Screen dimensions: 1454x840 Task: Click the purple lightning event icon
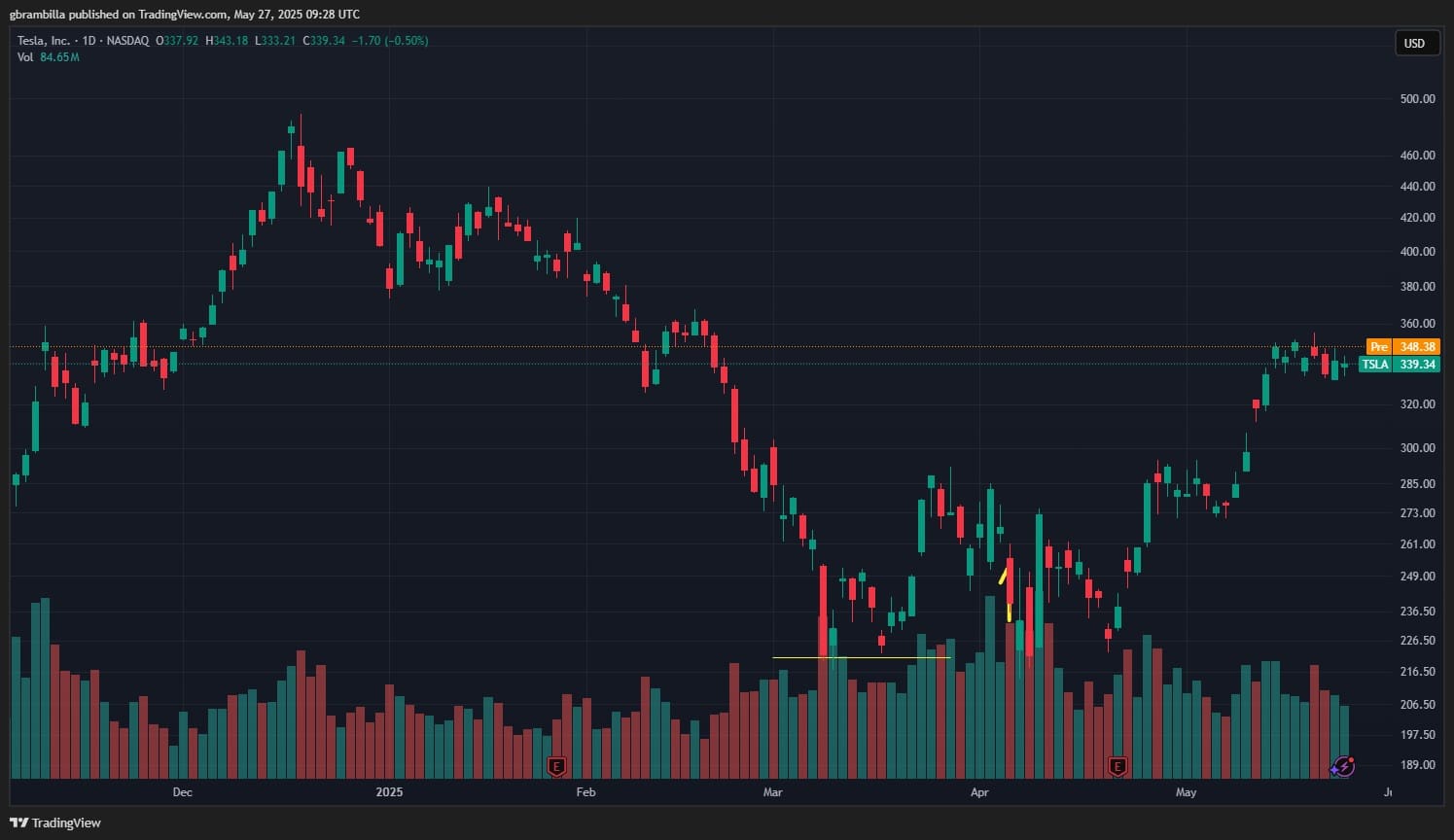(x=1343, y=767)
